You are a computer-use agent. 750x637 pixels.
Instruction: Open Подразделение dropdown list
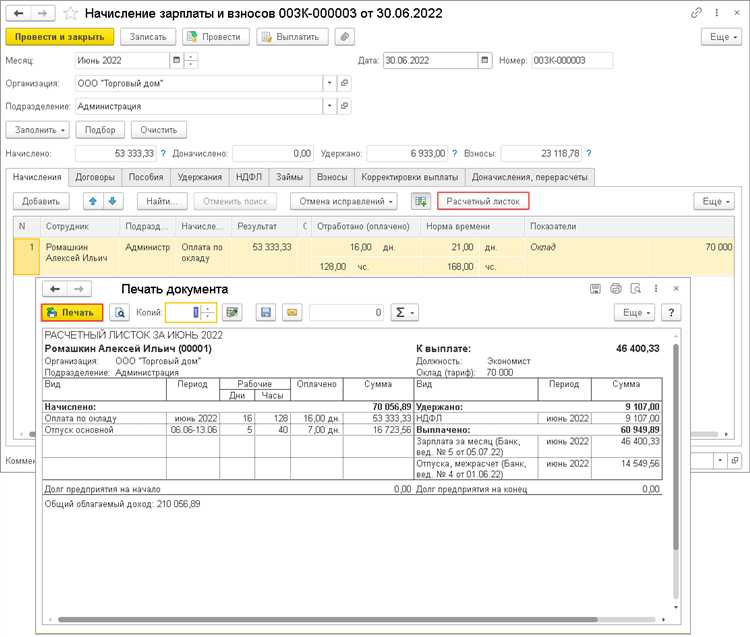pyautogui.click(x=330, y=106)
